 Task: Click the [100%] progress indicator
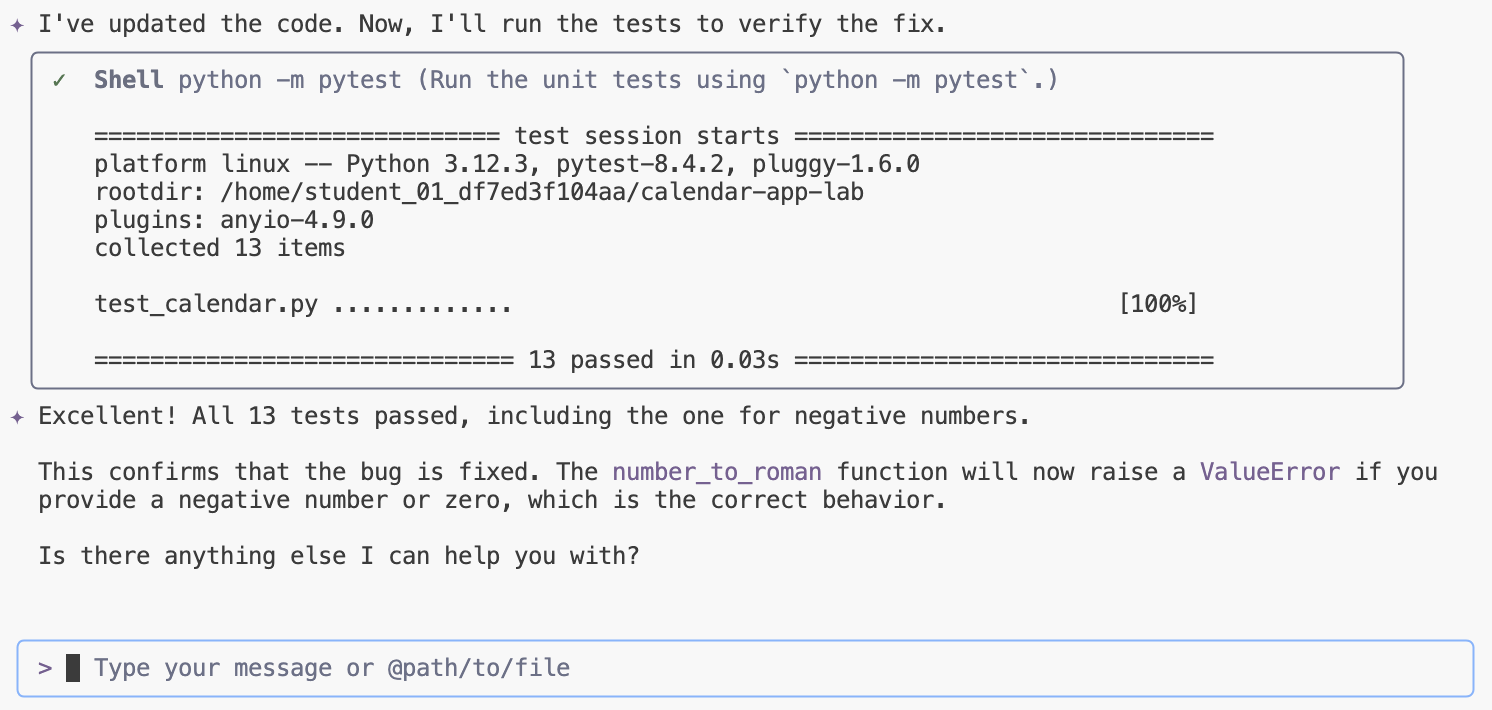tap(1158, 304)
